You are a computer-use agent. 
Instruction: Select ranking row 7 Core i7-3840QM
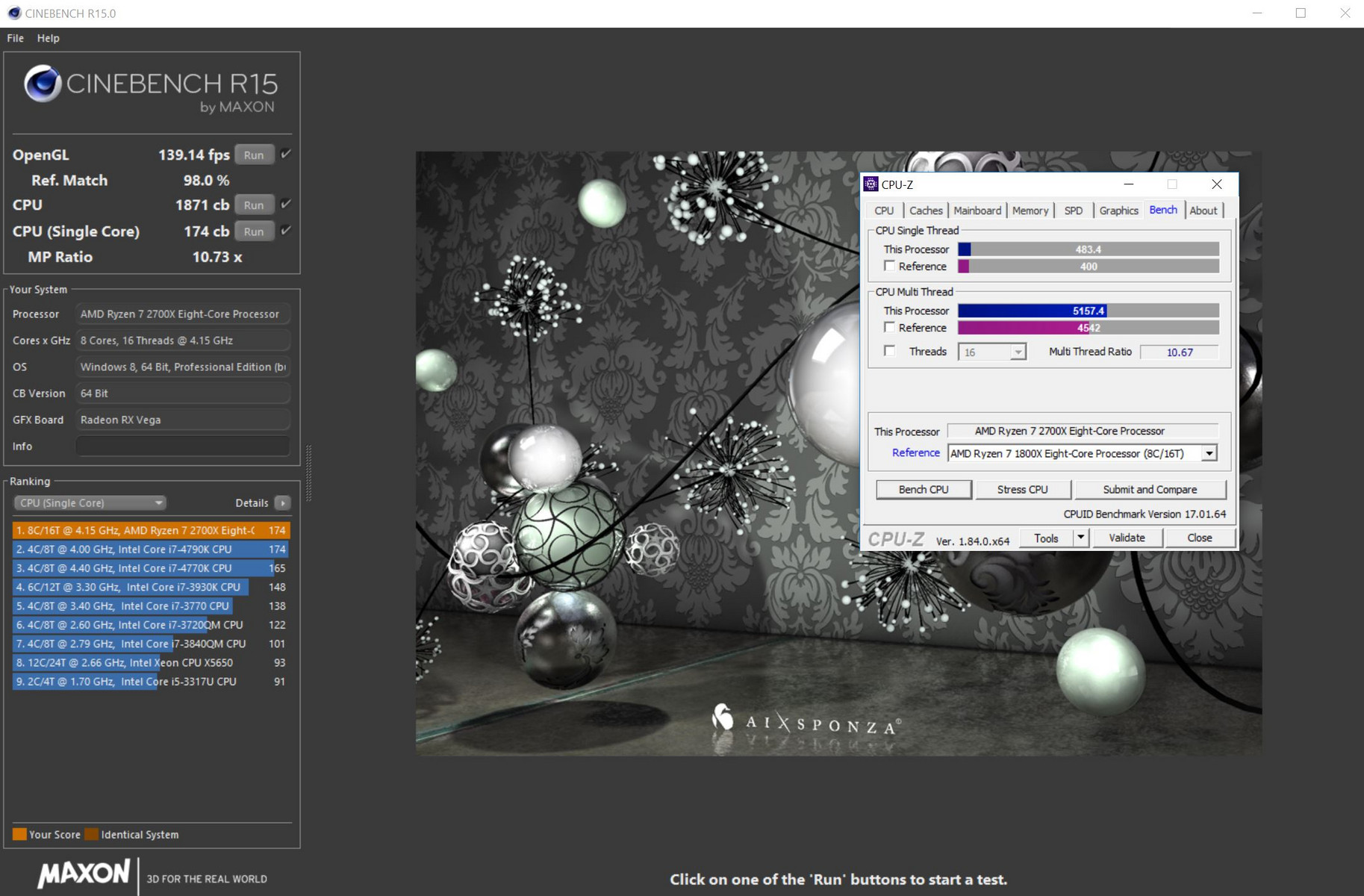point(151,644)
